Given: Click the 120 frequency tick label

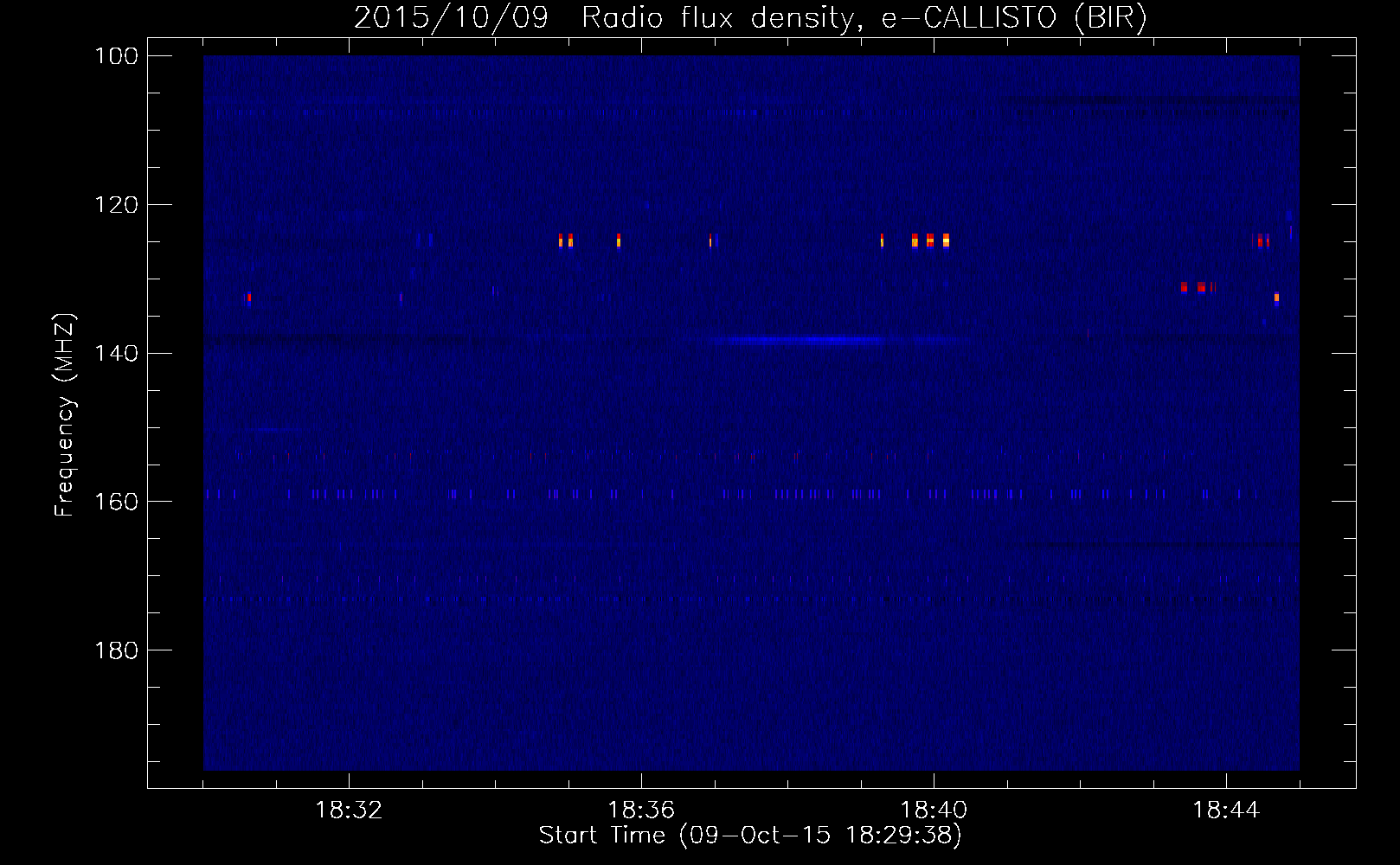Looking at the screenshot, I should 116,205.
